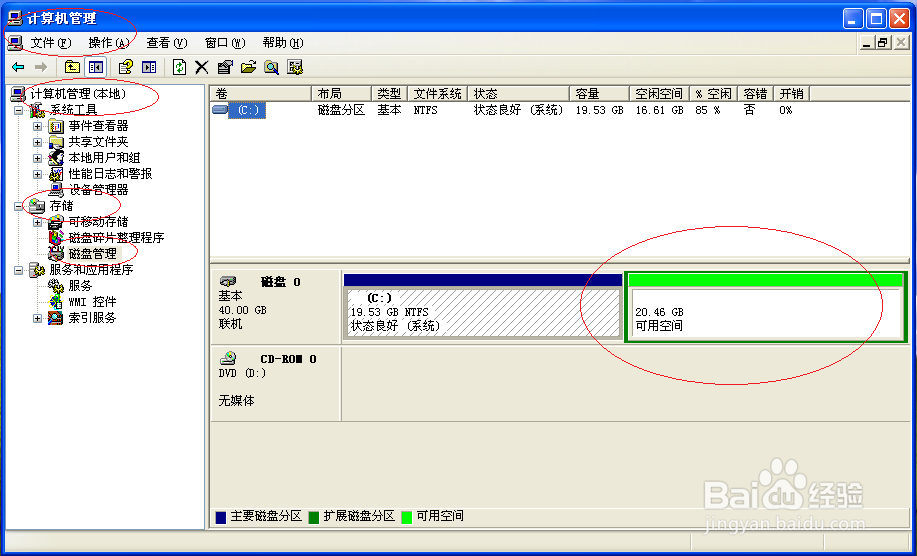Open the 操作(A) menu
This screenshot has width=917, height=556.
(109, 43)
